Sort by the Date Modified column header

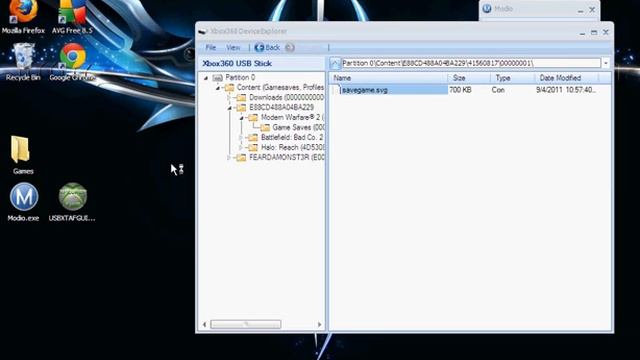click(x=567, y=78)
